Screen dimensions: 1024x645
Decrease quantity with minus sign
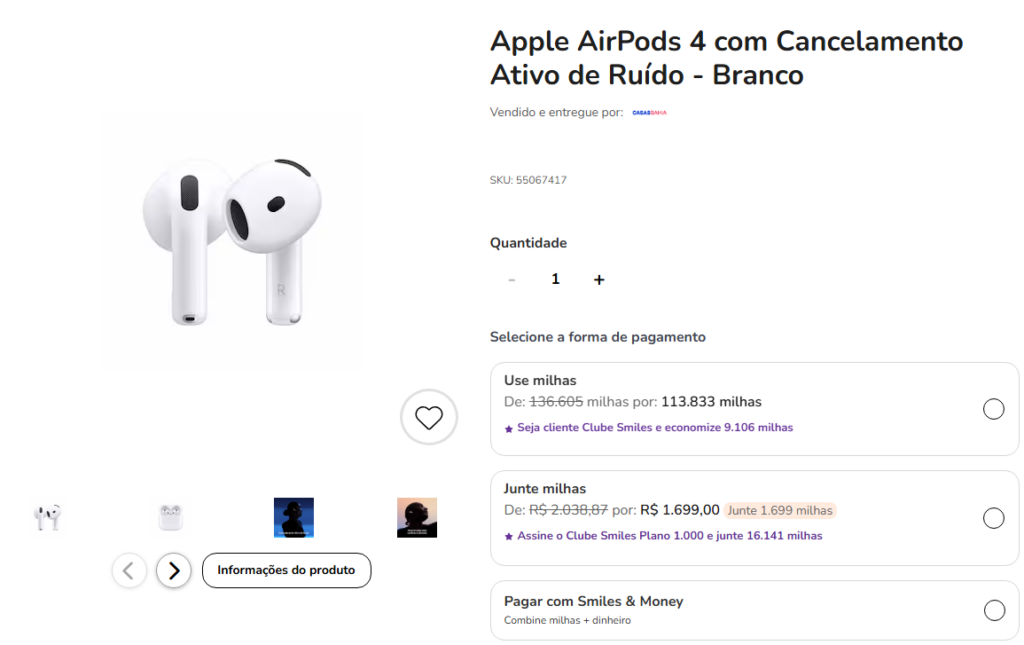click(512, 280)
